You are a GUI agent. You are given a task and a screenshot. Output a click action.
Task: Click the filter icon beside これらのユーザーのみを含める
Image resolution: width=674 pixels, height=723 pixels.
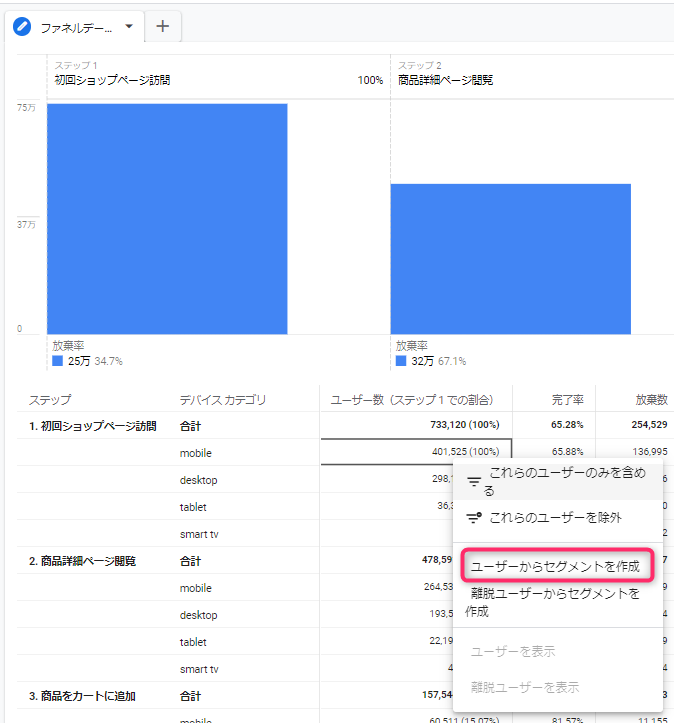point(474,481)
